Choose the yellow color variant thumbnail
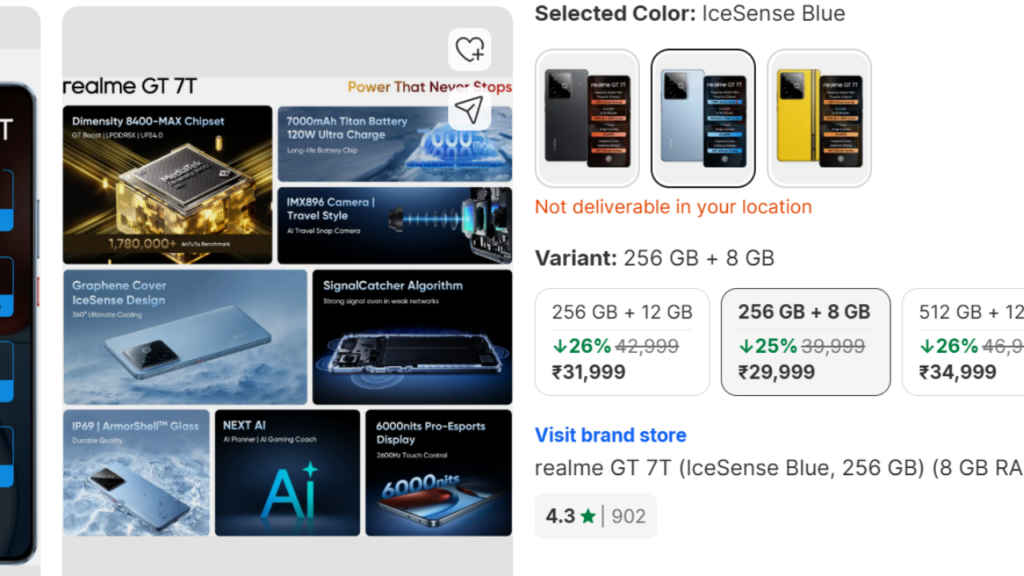1024x576 pixels. coord(818,118)
